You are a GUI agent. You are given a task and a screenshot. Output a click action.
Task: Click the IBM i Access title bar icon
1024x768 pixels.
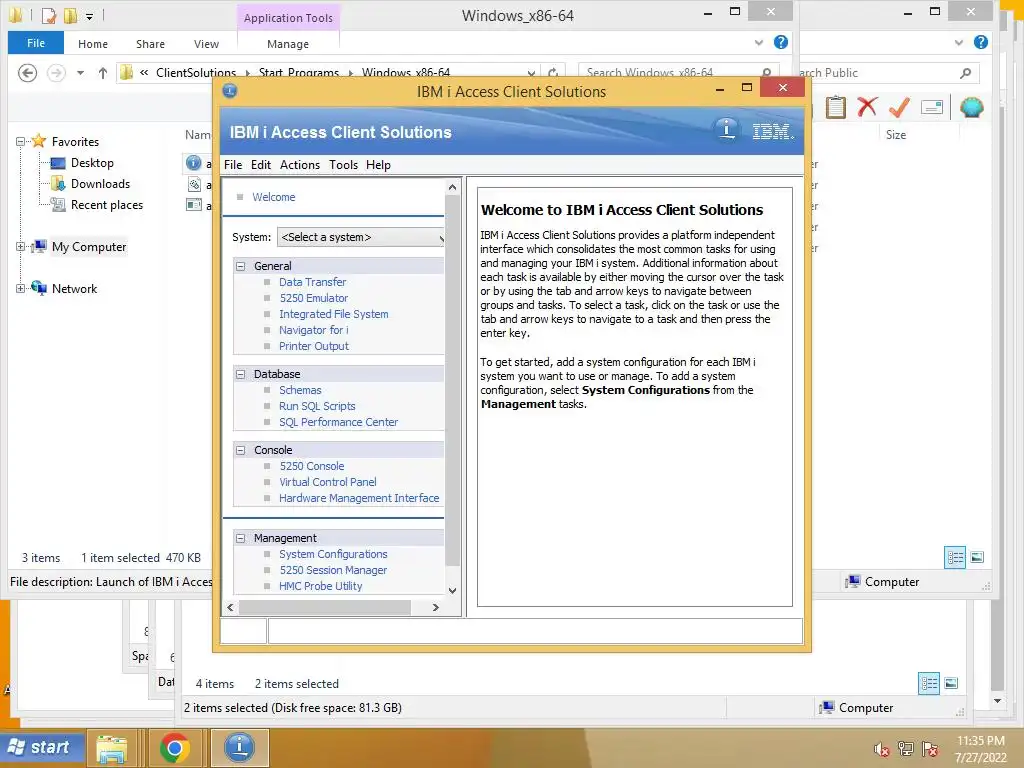click(230, 91)
